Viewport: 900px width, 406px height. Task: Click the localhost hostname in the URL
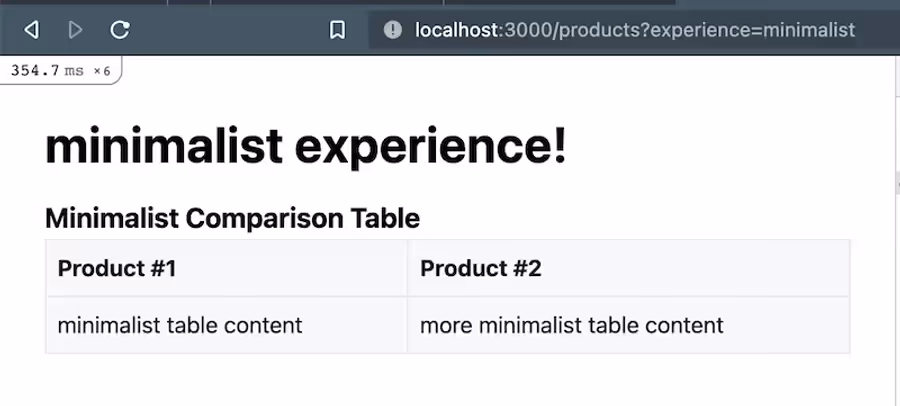pos(457,30)
